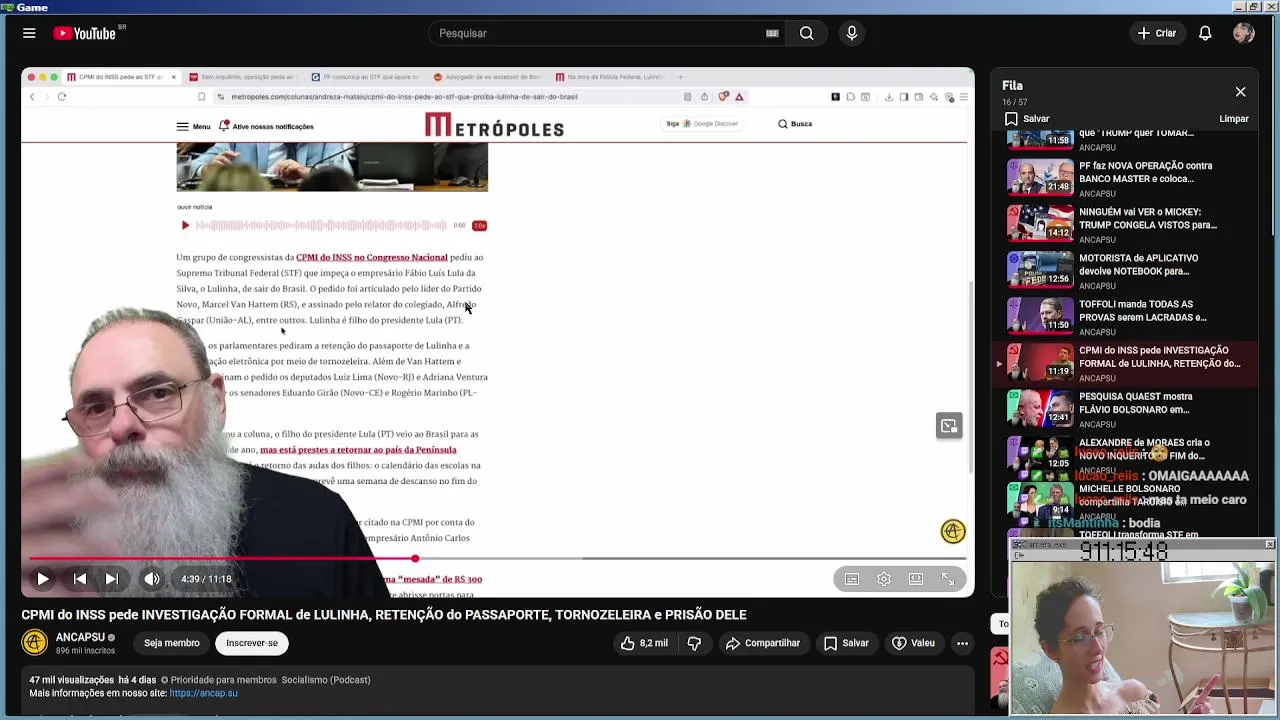The image size is (1280, 720).
Task: Play Metrópoles ouvir notícia audio
Action: coord(185,226)
